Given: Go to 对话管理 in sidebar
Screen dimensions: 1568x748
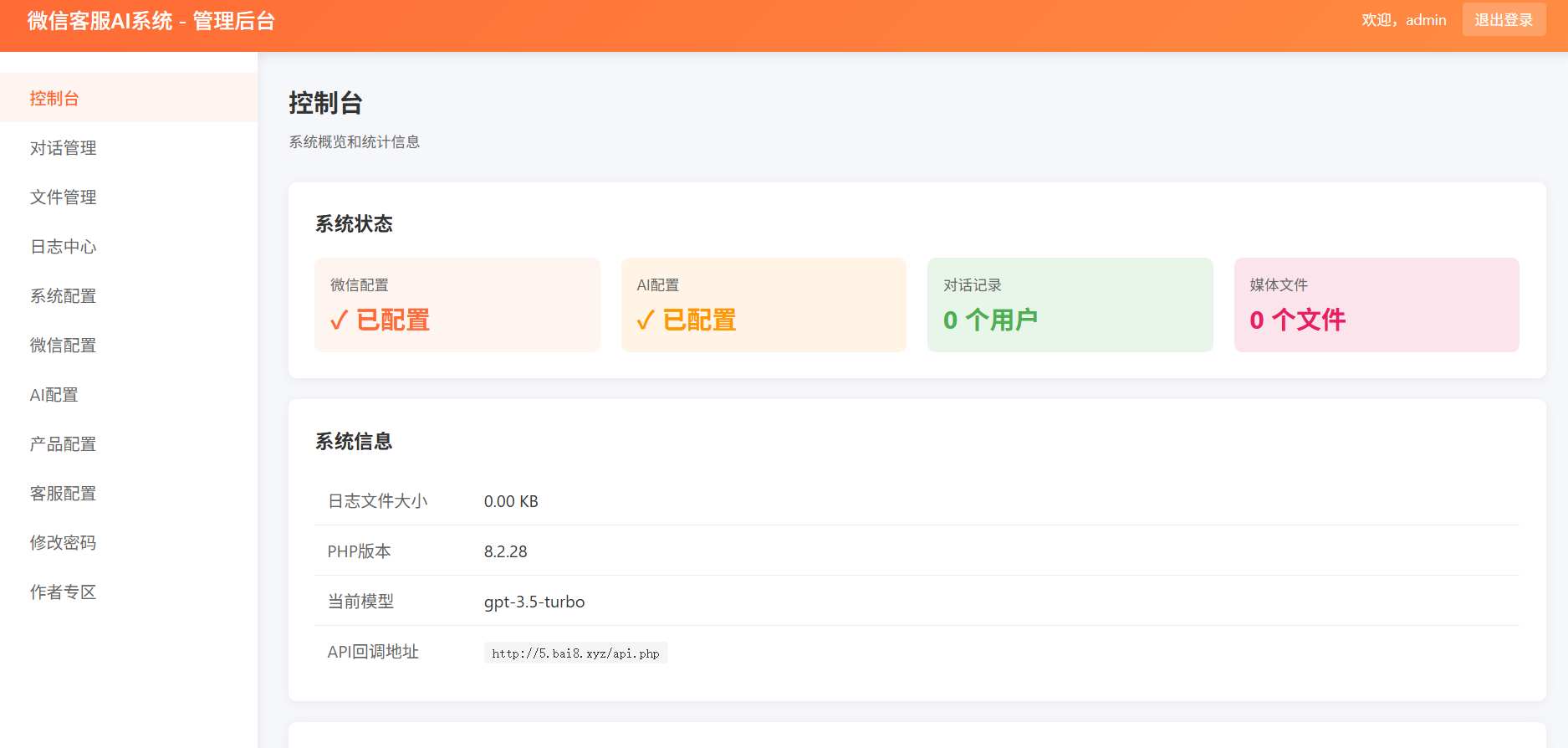Looking at the screenshot, I should coord(63,148).
